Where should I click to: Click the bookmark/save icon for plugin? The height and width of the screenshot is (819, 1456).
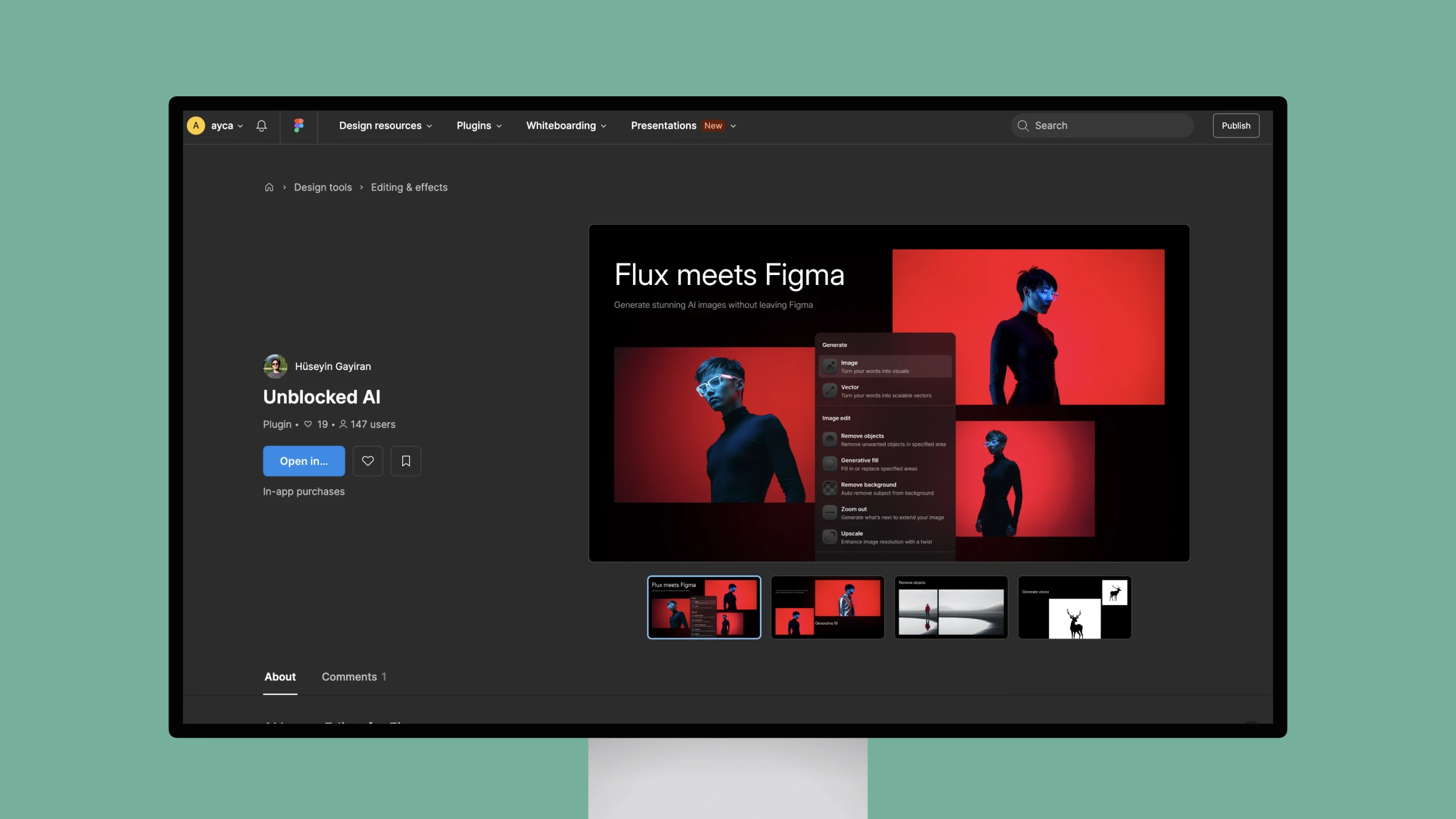406,460
